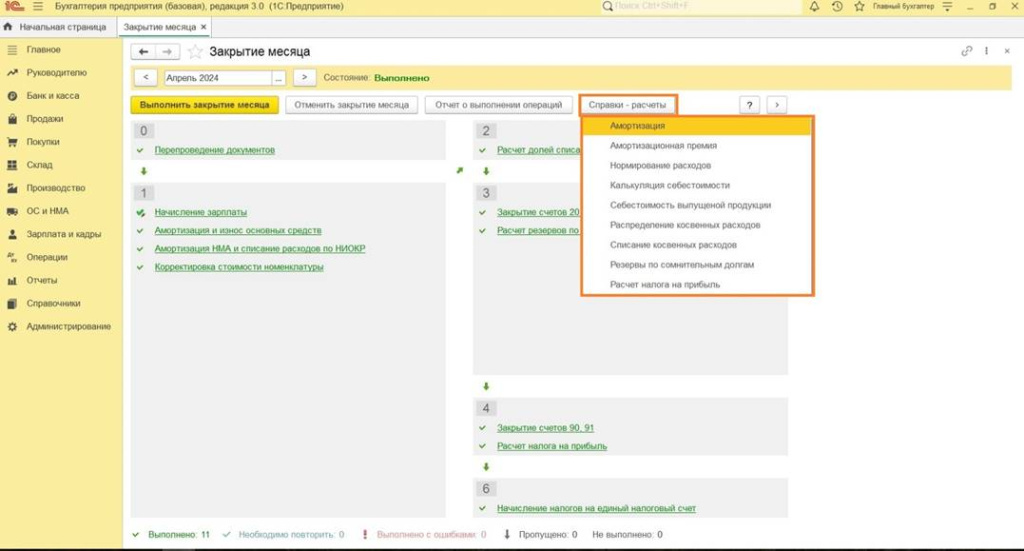The image size is (1024, 551).
Task: Open the question mark help button
Action: click(x=749, y=104)
